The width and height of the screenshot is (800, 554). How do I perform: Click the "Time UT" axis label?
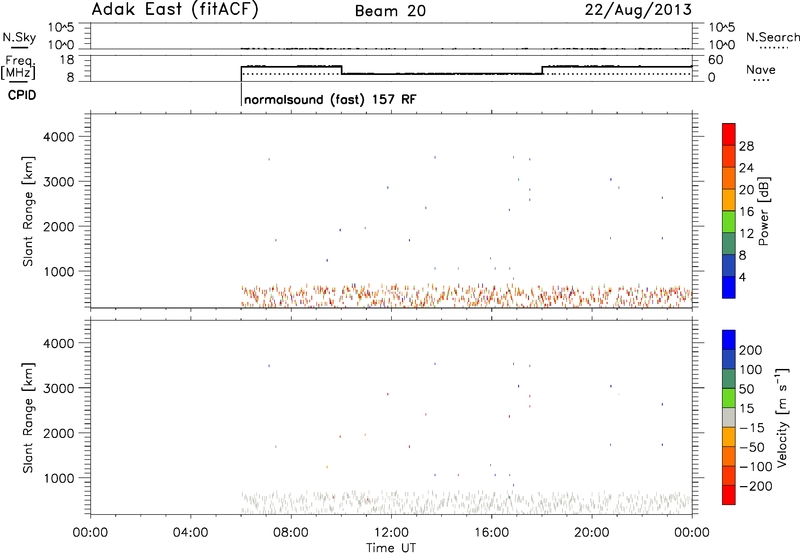[x=391, y=548]
